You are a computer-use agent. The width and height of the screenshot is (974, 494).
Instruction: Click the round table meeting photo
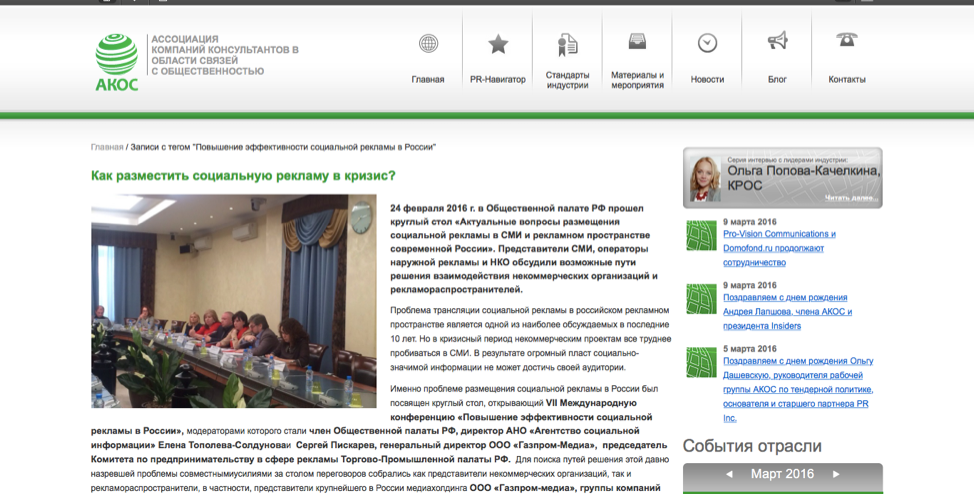coord(234,301)
